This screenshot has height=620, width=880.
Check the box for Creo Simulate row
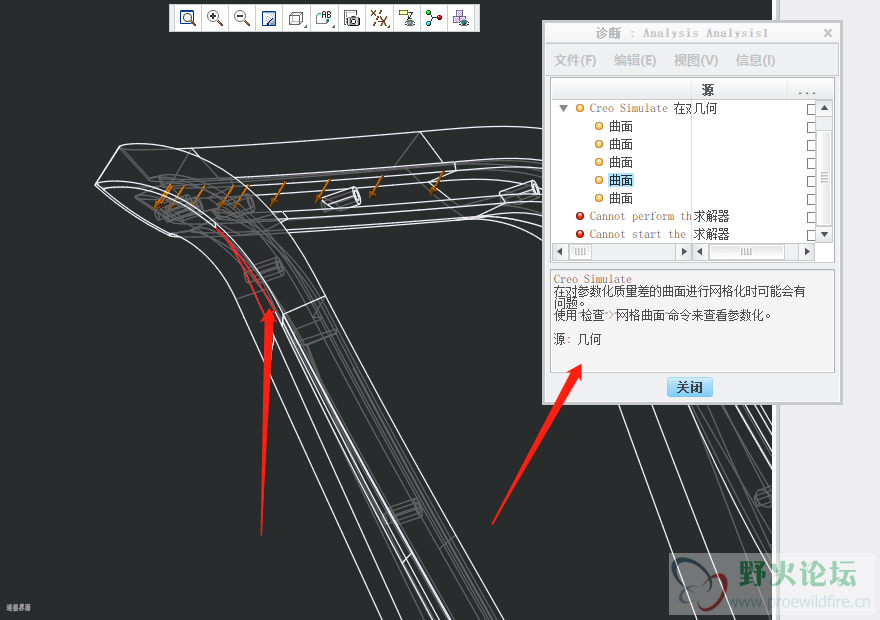[811, 109]
